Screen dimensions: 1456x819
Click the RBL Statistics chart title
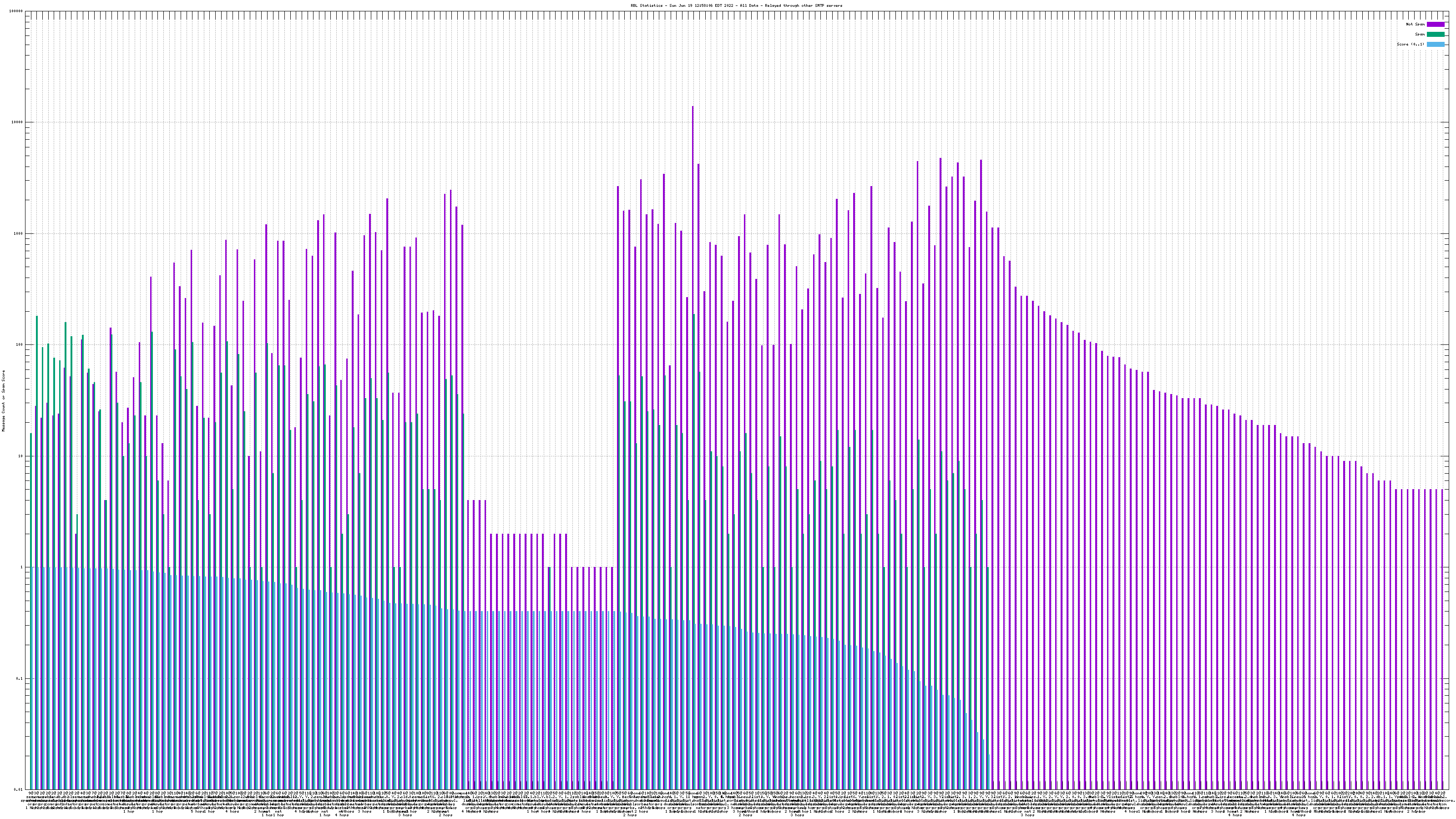[736, 5]
